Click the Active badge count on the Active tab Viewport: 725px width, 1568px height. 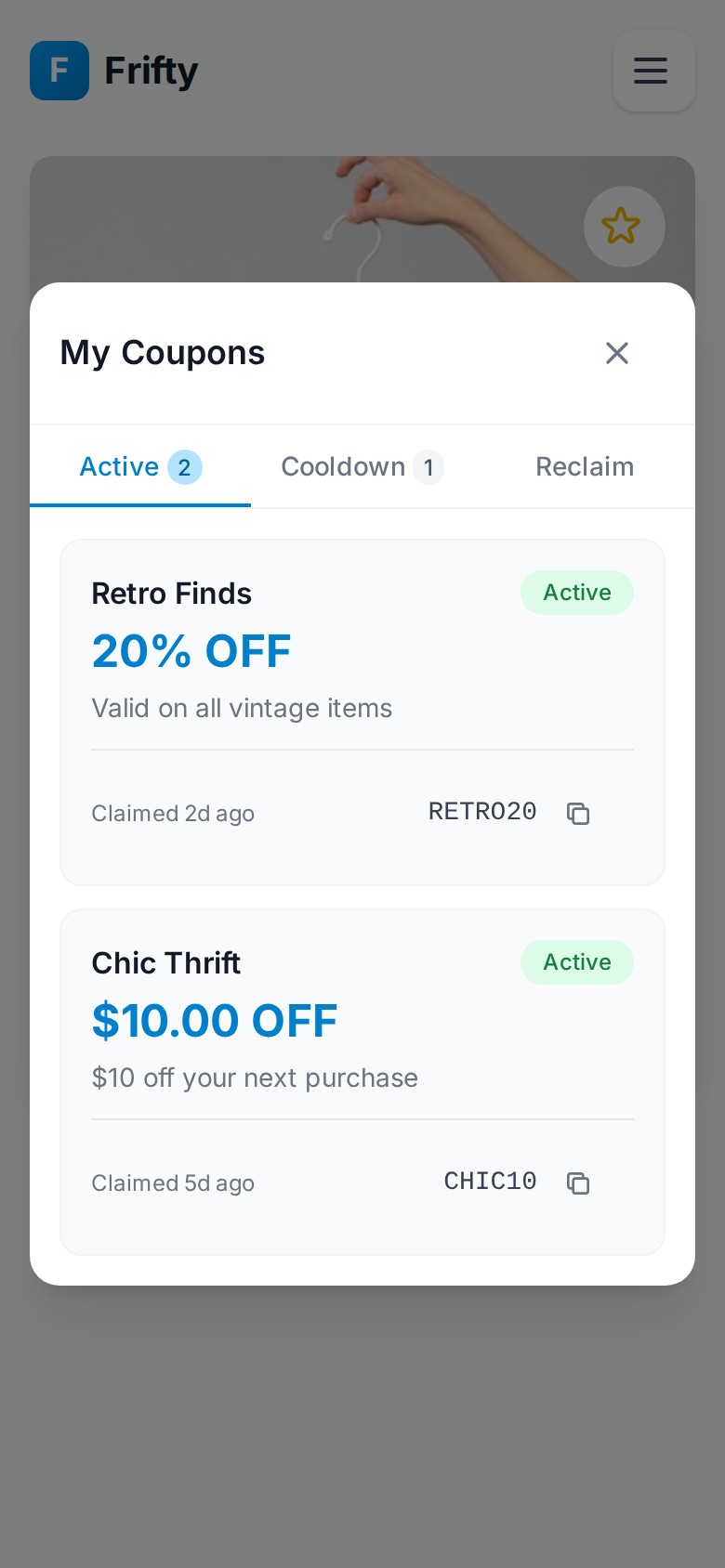point(185,467)
